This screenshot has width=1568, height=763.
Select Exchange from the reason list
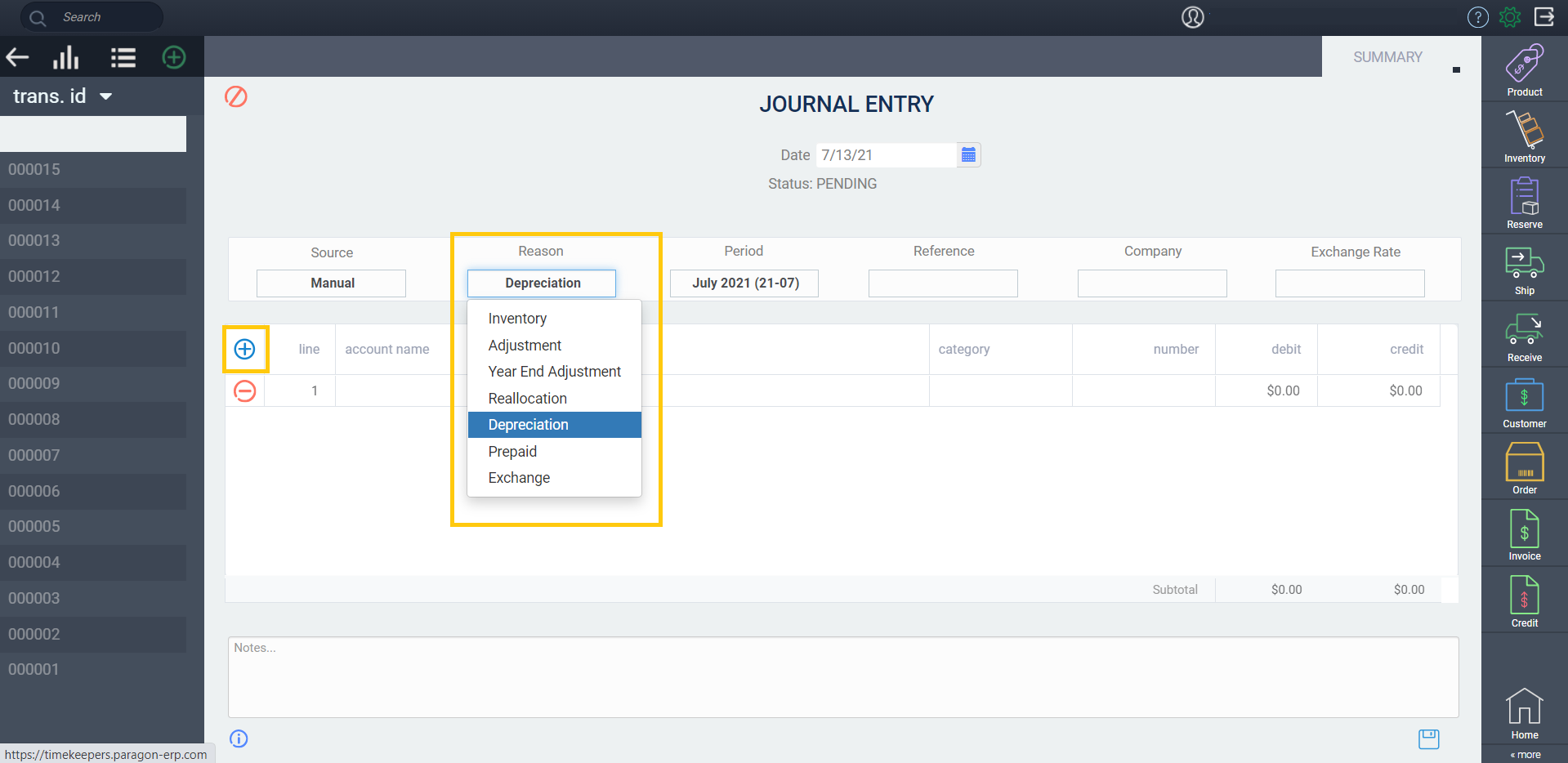pyautogui.click(x=554, y=478)
